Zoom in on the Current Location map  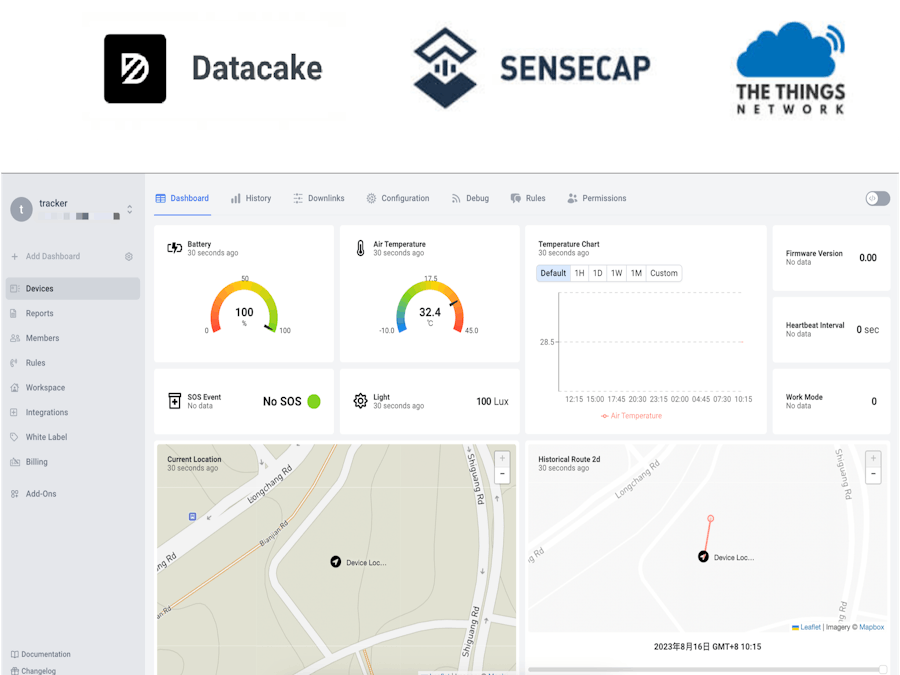coord(502,458)
